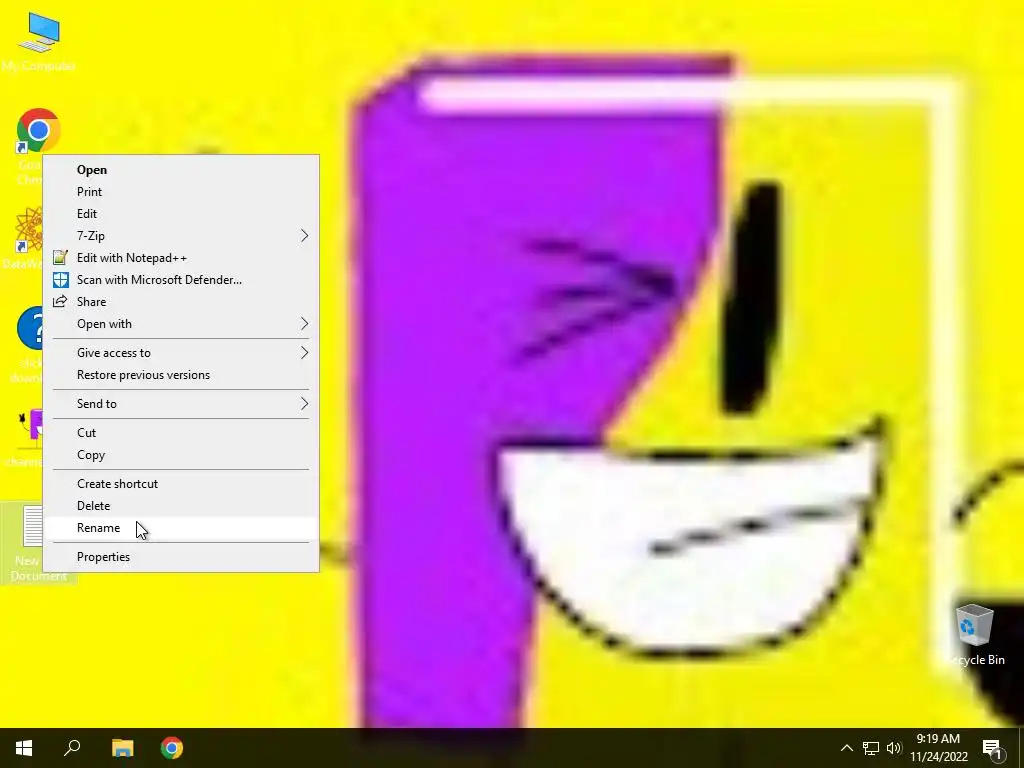Choose Copy in the context menu

(x=181, y=455)
